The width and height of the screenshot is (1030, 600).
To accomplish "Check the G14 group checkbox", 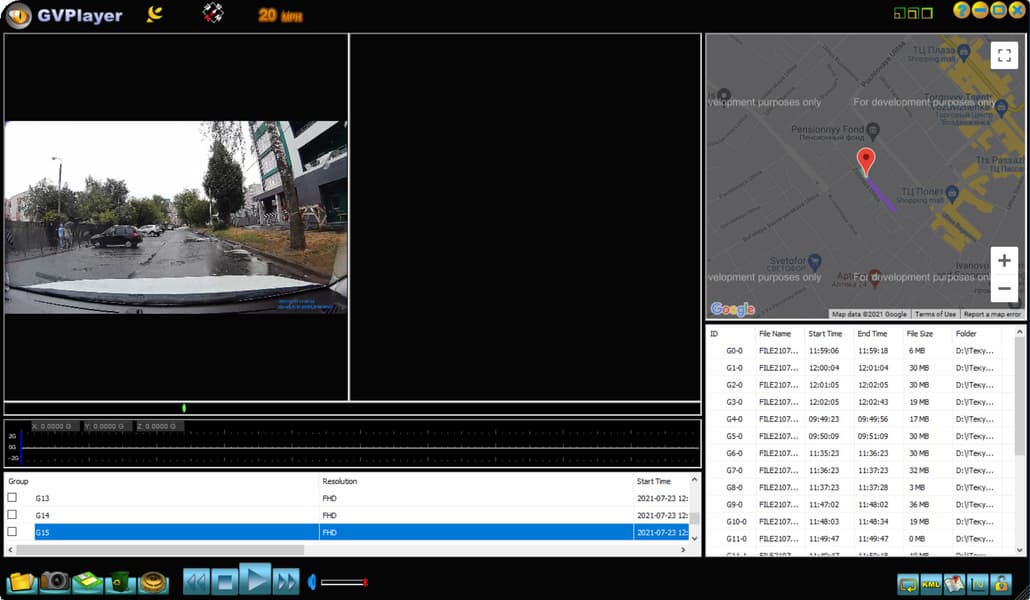I will (x=12, y=515).
